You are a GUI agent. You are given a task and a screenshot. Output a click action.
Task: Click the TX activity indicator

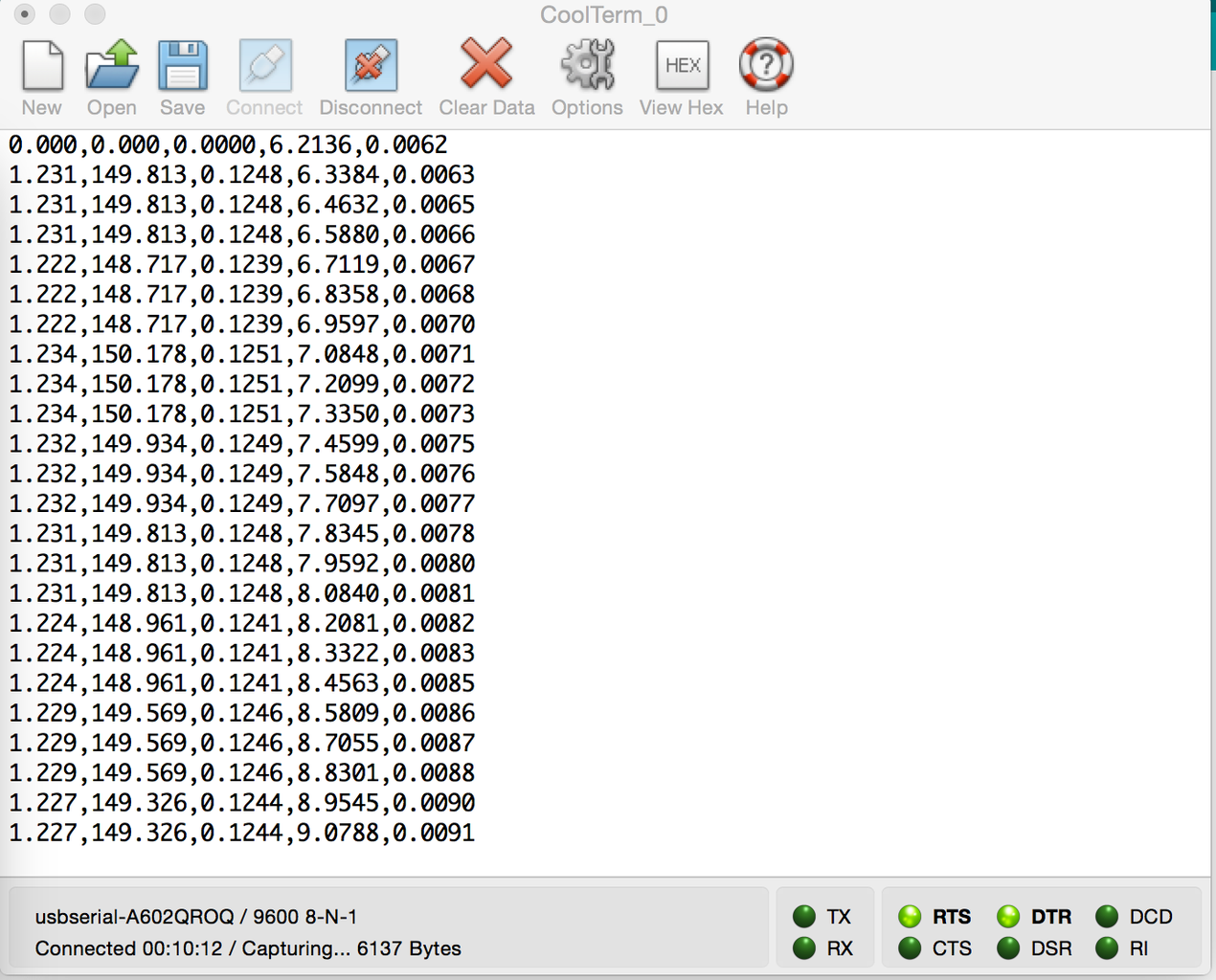(803, 916)
